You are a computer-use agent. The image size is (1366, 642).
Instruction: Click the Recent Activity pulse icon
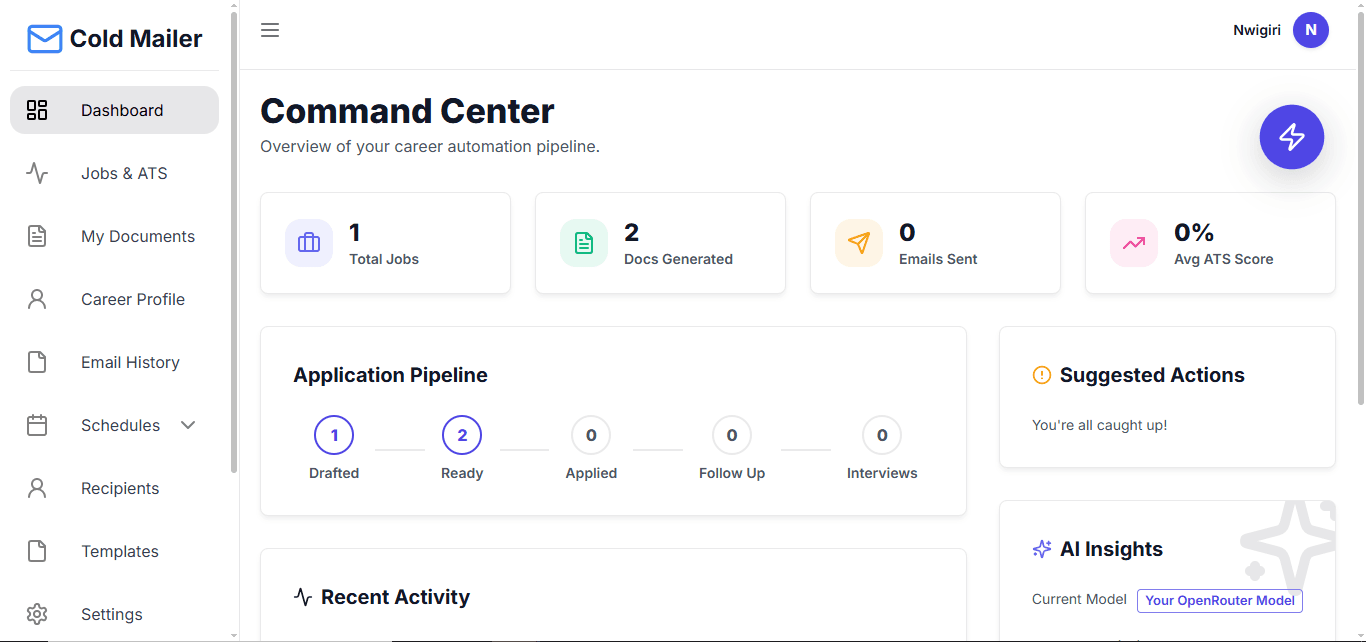point(303,597)
